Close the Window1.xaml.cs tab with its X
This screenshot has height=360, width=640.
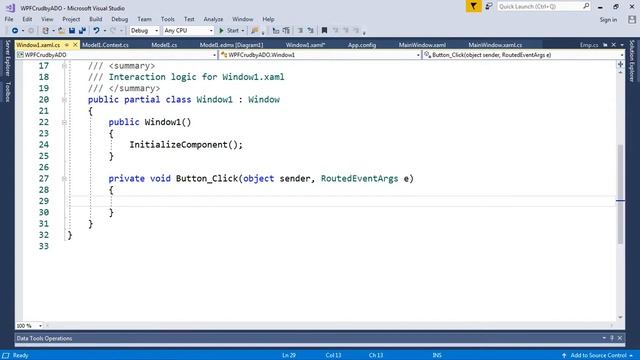75,45
